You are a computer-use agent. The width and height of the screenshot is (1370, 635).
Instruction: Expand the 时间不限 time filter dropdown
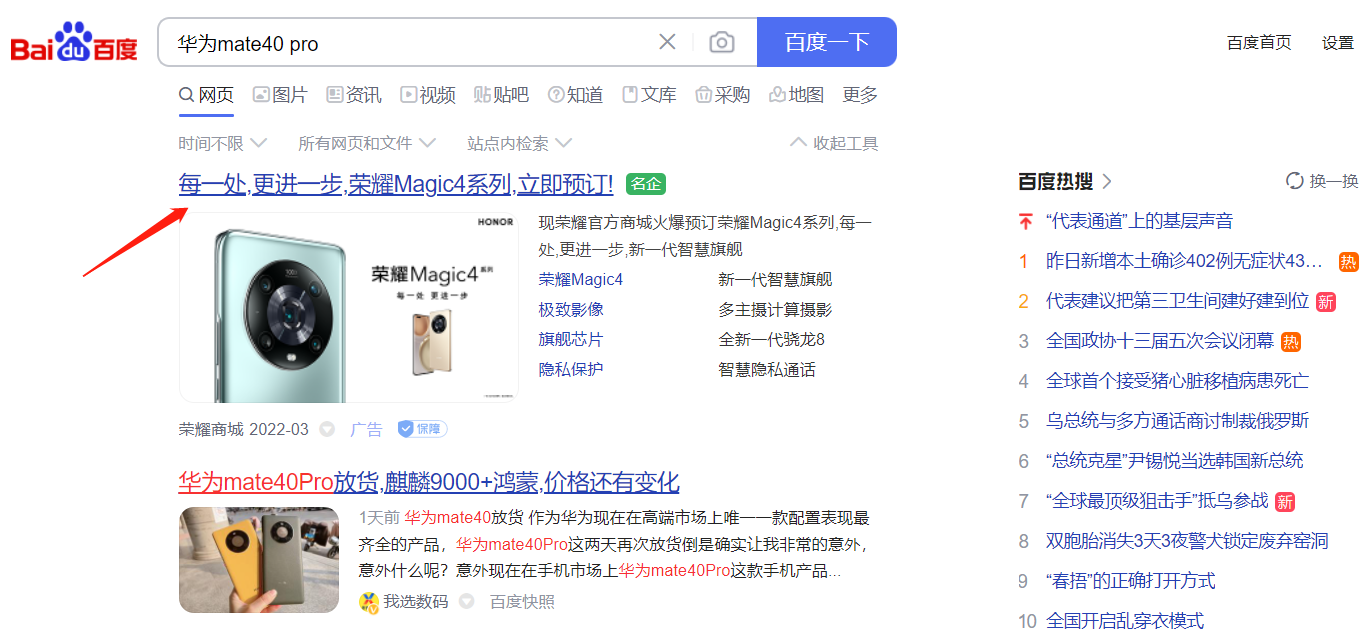223,143
